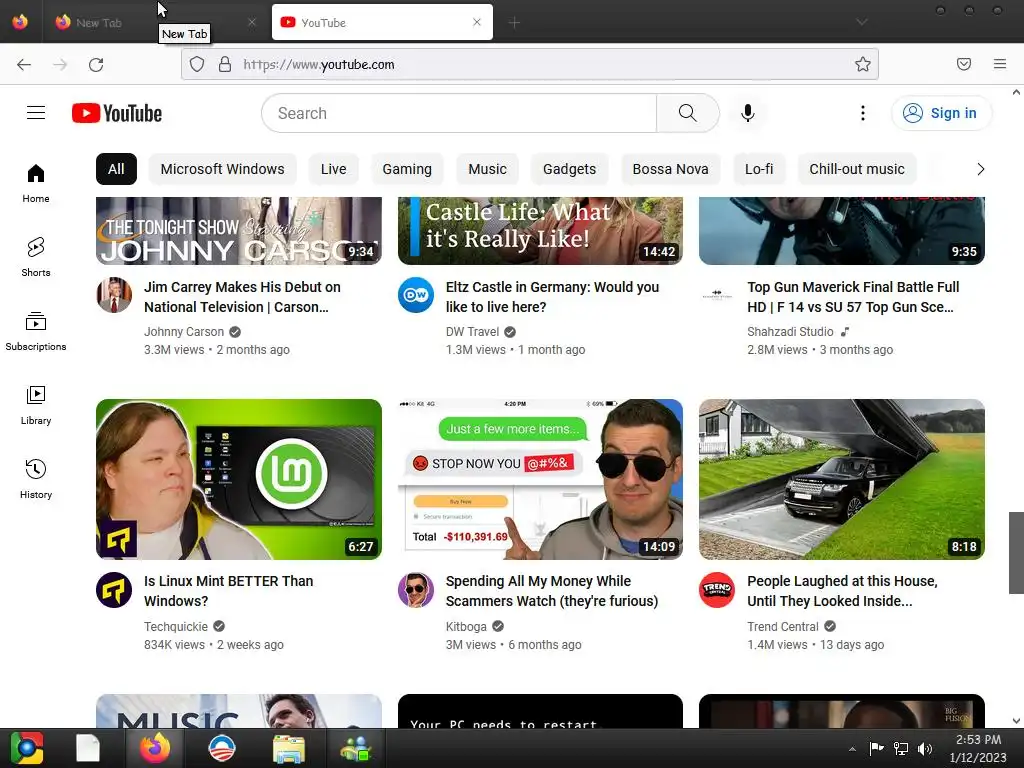Select the Live filter chip

click(x=334, y=169)
